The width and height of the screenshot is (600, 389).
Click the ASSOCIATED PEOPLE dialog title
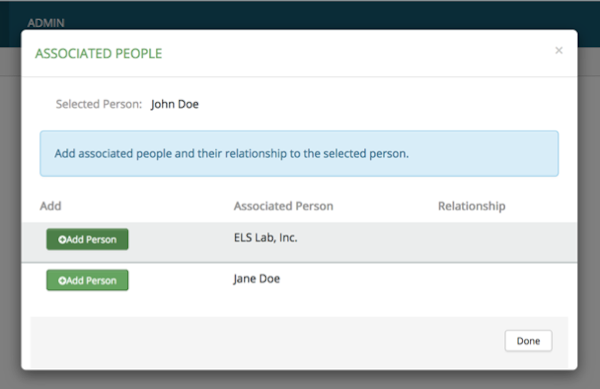tap(99, 54)
